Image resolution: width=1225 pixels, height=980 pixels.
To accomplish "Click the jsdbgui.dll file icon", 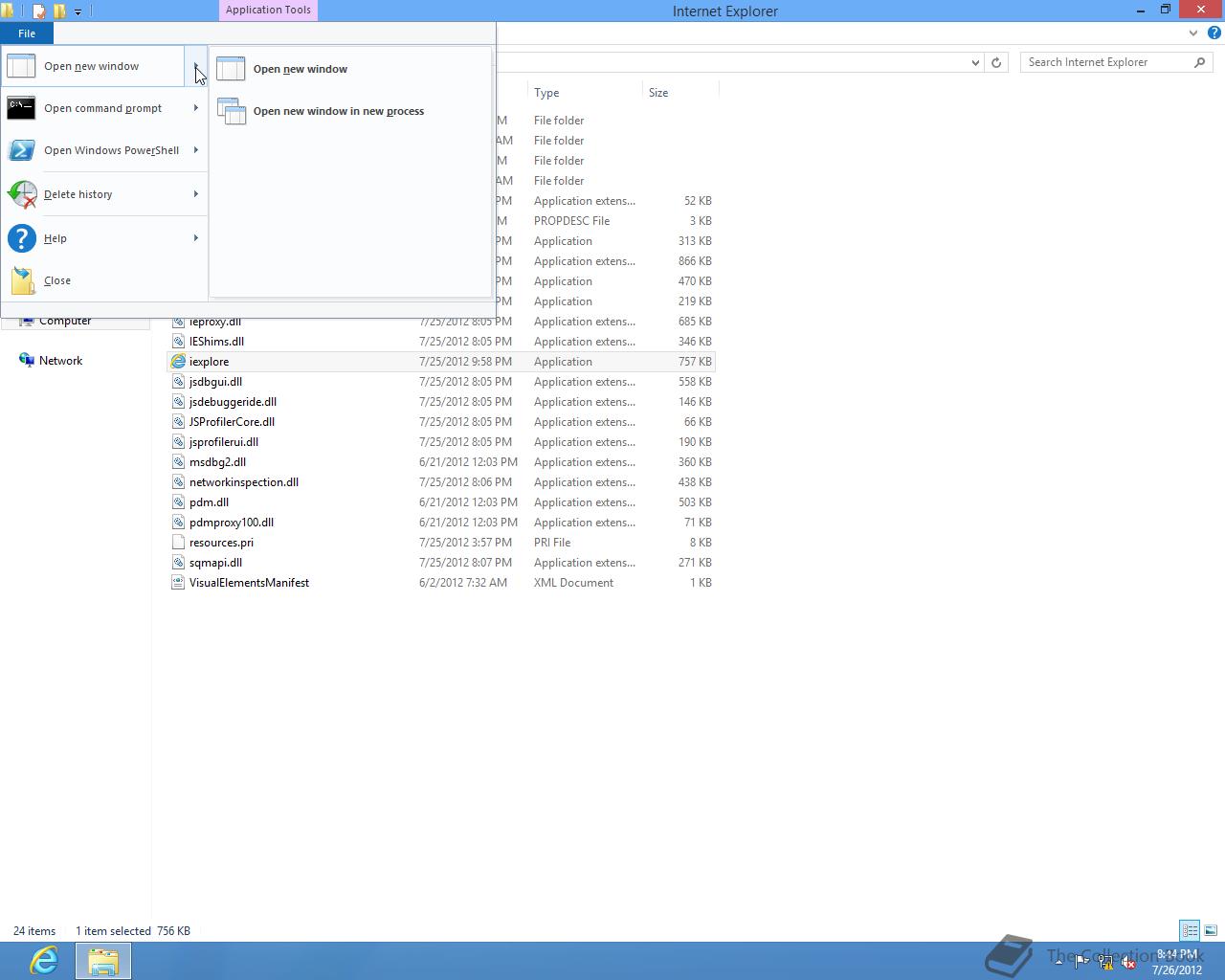I will click(x=178, y=382).
